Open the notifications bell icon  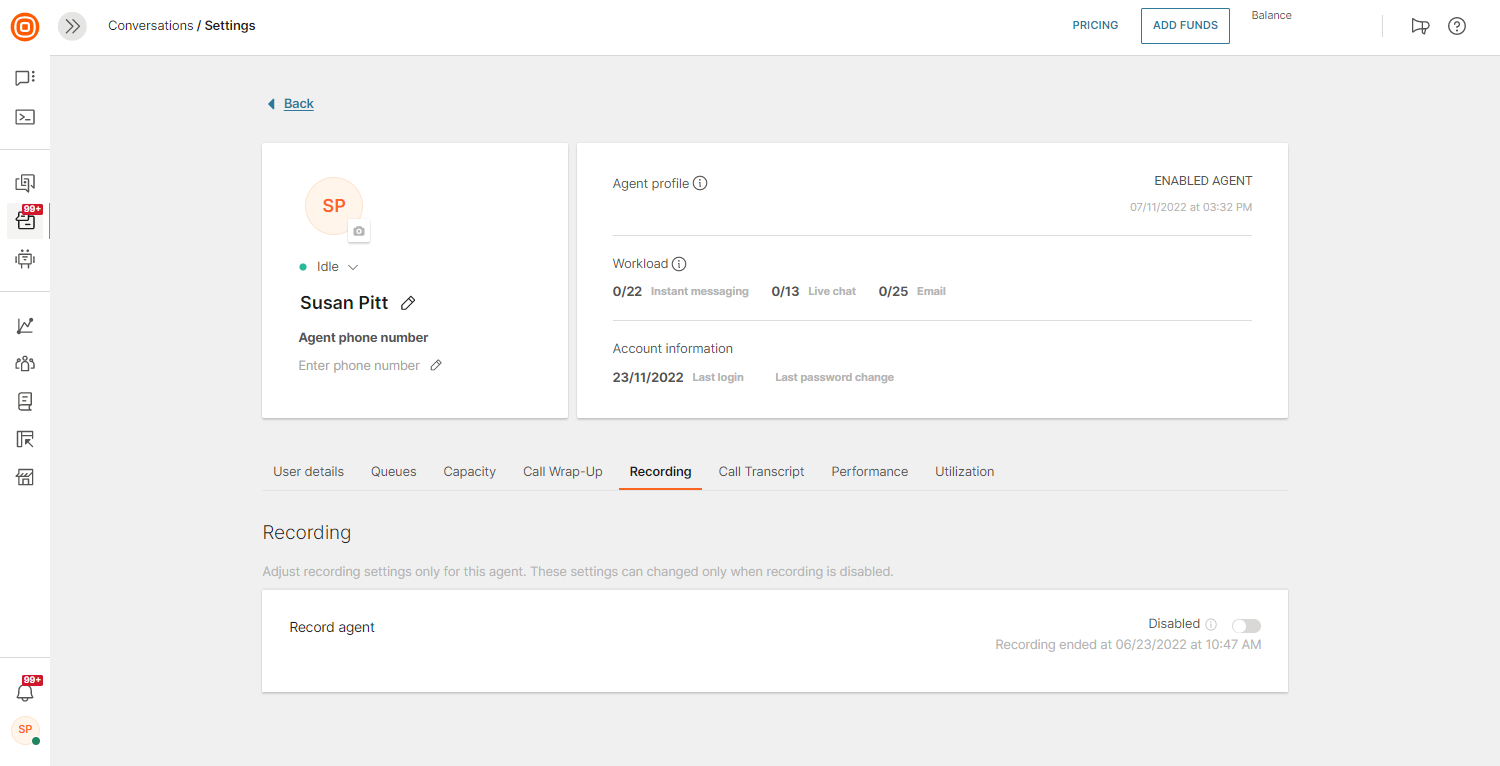coord(25,691)
